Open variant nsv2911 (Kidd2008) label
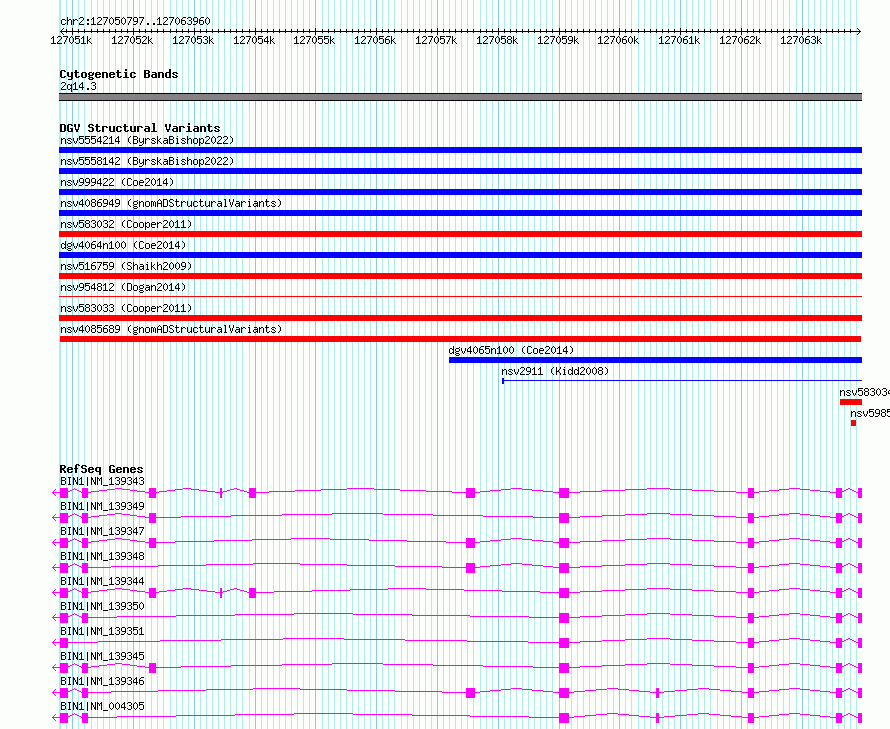890x729 pixels. [555, 371]
